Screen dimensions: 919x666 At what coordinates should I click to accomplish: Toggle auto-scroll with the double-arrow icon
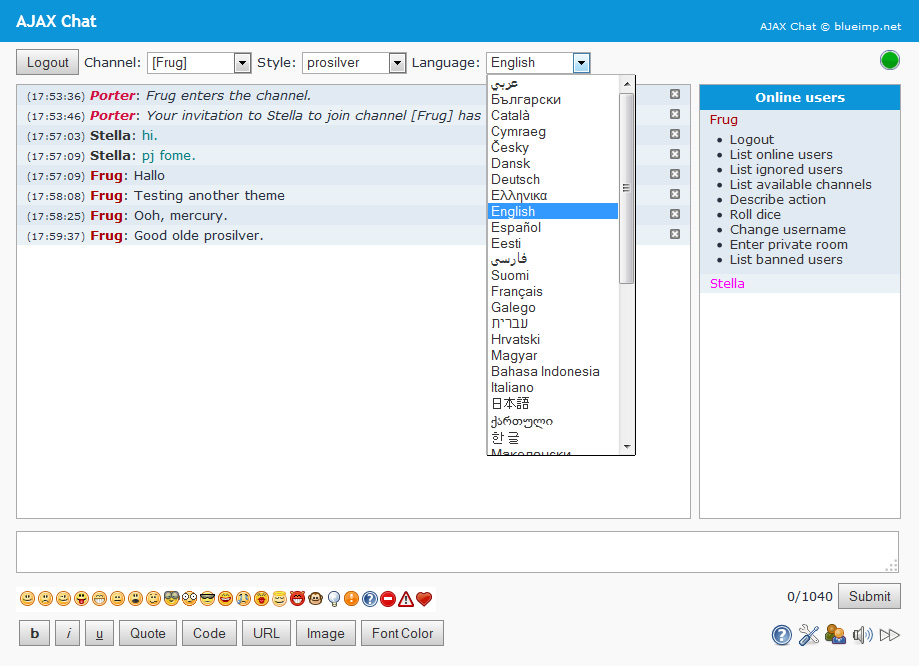click(x=889, y=635)
